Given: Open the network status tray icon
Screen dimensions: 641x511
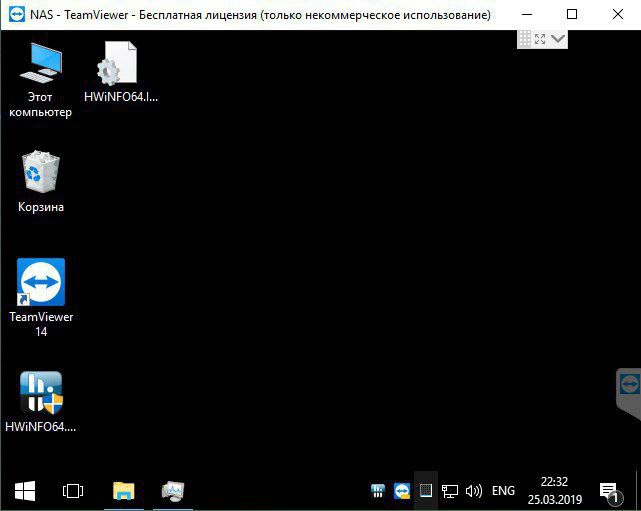Looking at the screenshot, I should pos(450,491).
